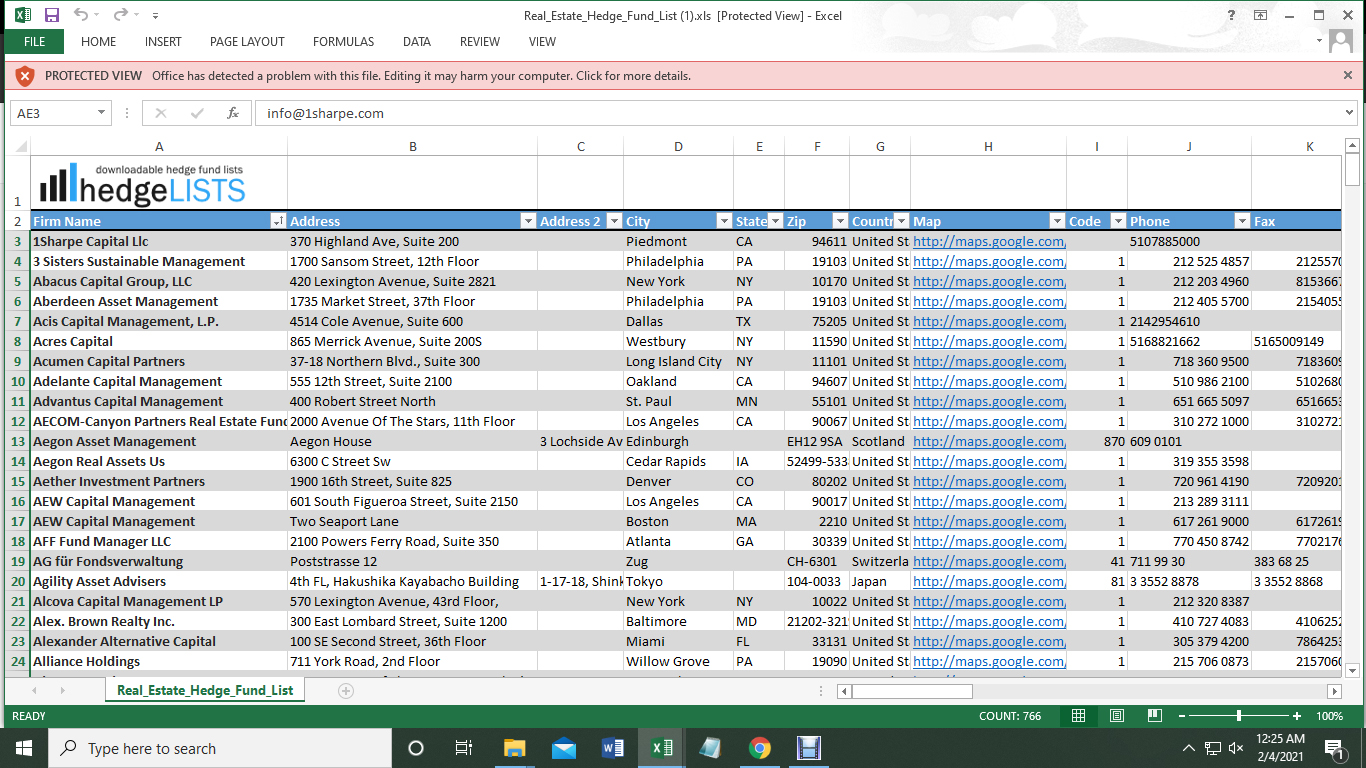The width and height of the screenshot is (1366, 768).
Task: Open the Firm Name column filter
Action: [x=279, y=221]
